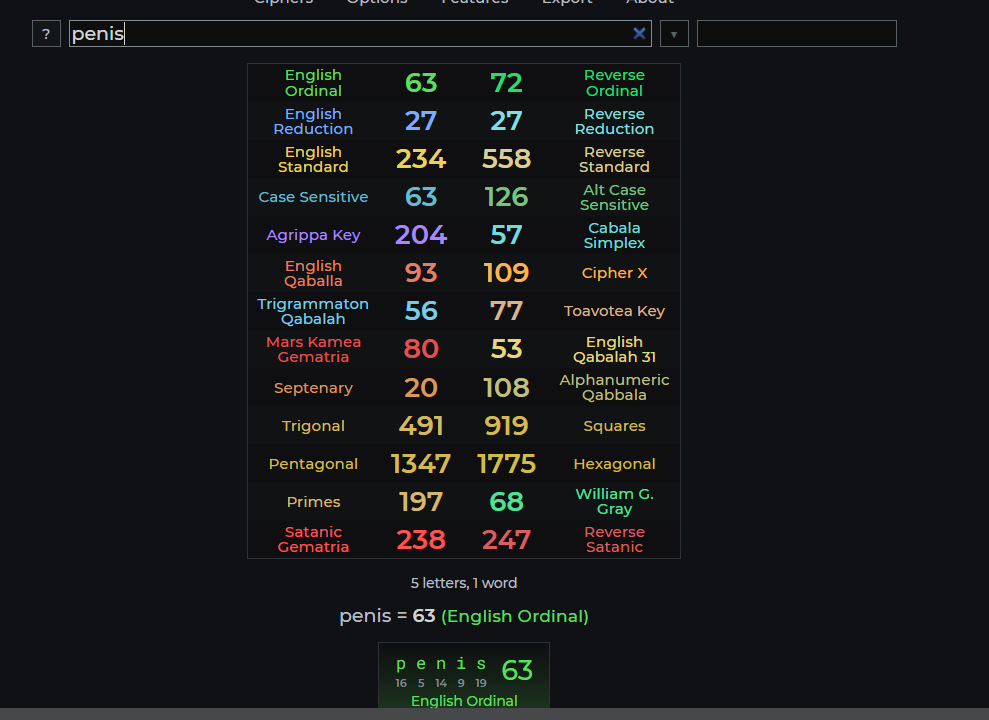Choose the Cabala Simplex cipher label
989x720 pixels.
coord(614,235)
